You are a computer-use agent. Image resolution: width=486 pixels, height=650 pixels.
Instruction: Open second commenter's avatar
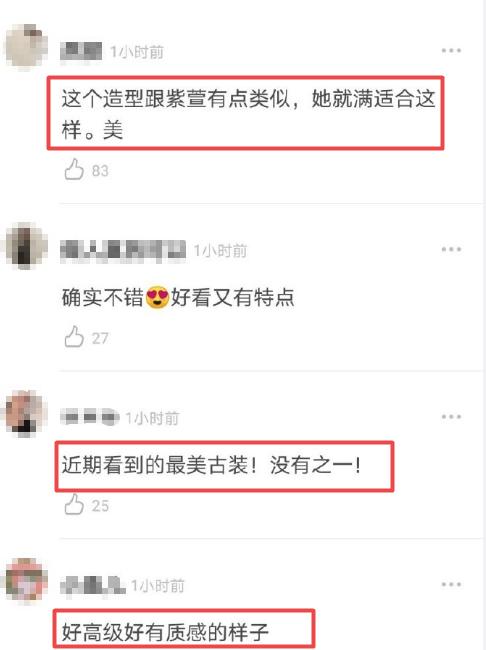coord(25,246)
